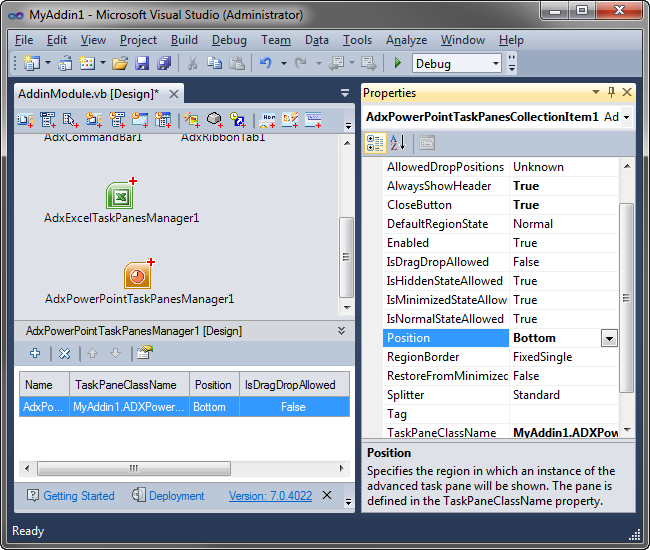The image size is (650, 550).
Task: Click the designer vertical scrollbar thumb
Action: click(346, 257)
